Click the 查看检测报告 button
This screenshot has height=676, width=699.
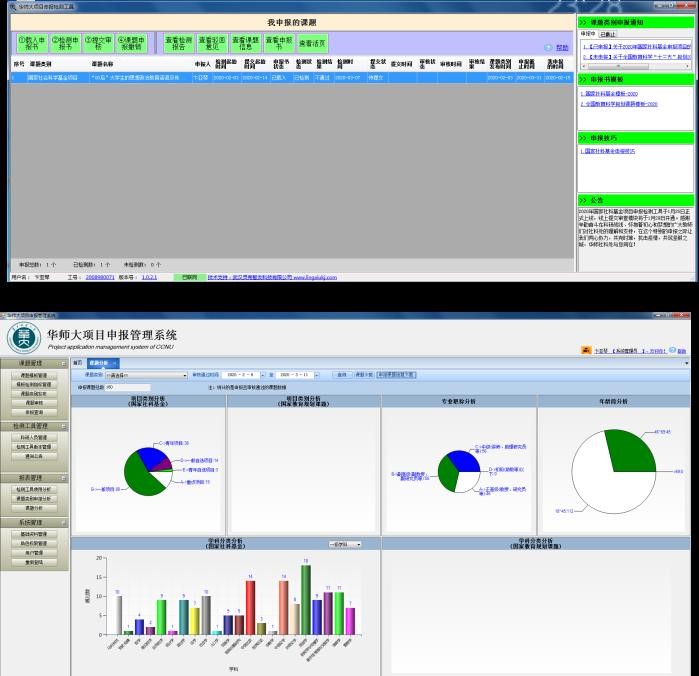179,43
